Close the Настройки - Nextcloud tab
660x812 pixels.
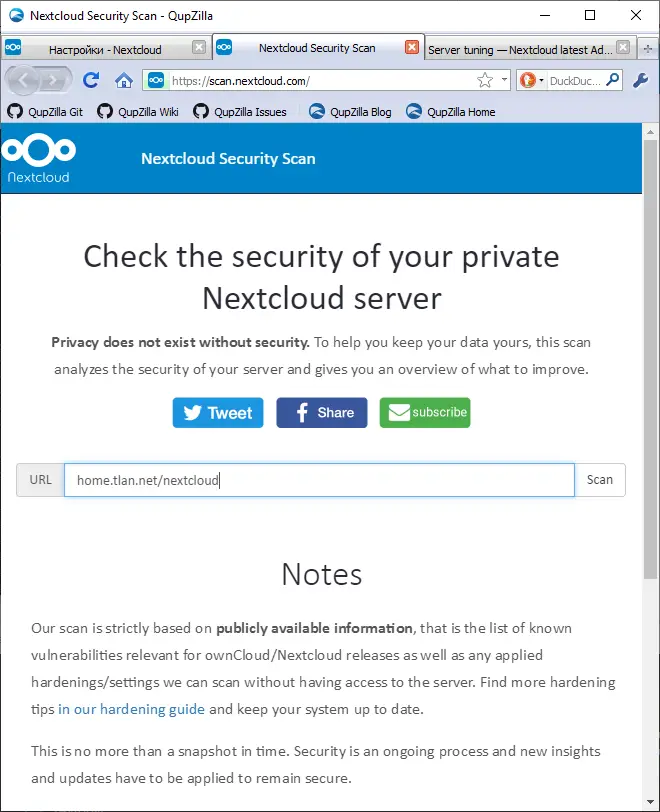[x=198, y=48]
